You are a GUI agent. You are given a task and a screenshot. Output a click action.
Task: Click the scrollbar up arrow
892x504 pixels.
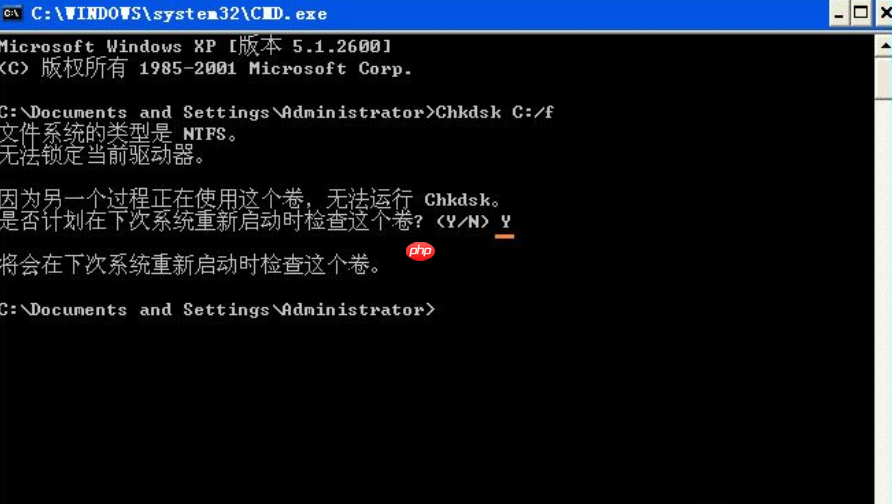(883, 46)
